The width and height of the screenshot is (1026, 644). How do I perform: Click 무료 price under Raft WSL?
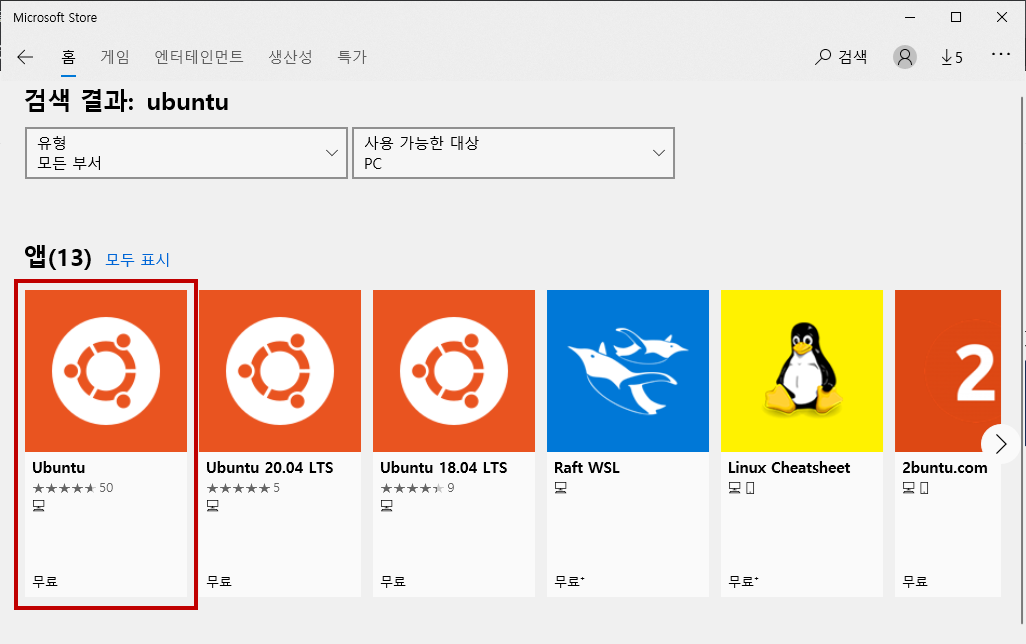point(569,581)
